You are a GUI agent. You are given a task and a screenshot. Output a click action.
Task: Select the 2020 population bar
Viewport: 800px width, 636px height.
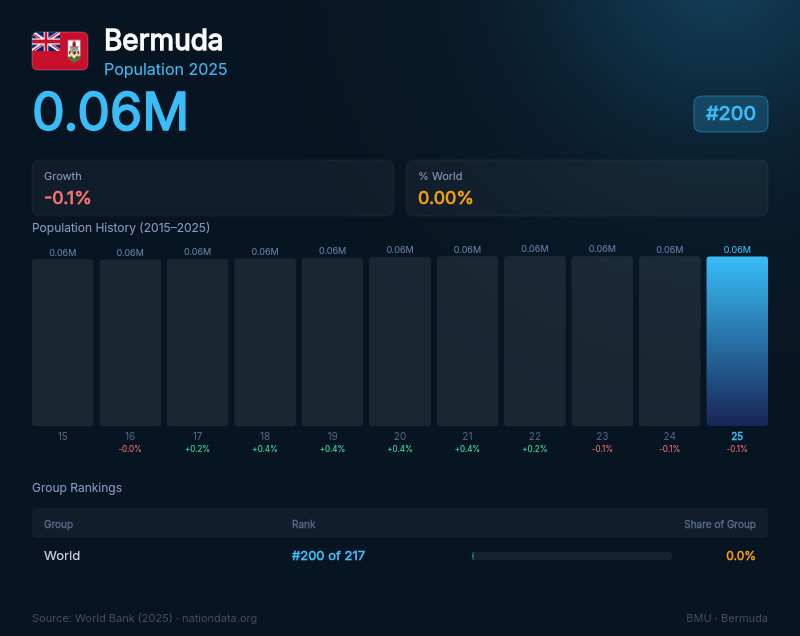[x=400, y=341]
